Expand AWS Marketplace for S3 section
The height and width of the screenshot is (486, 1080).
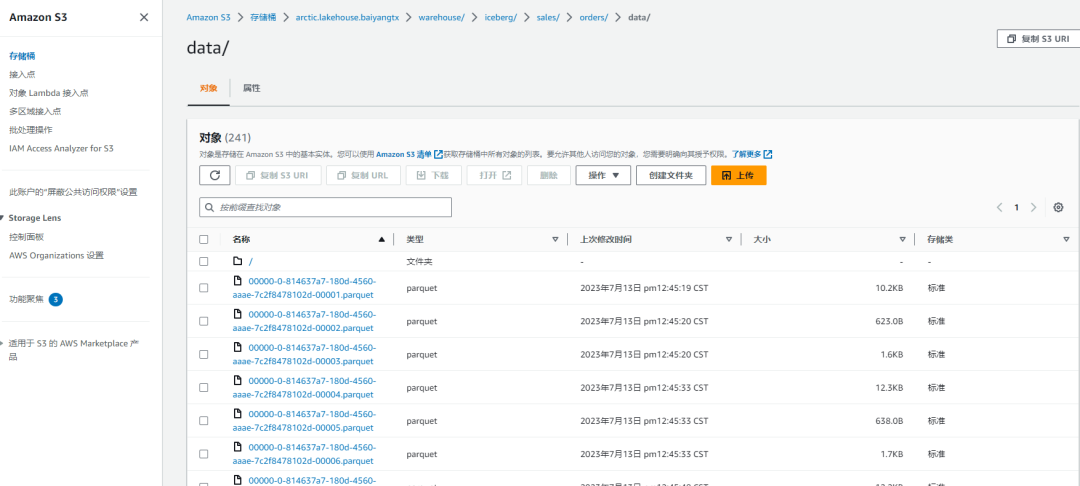coord(3,343)
